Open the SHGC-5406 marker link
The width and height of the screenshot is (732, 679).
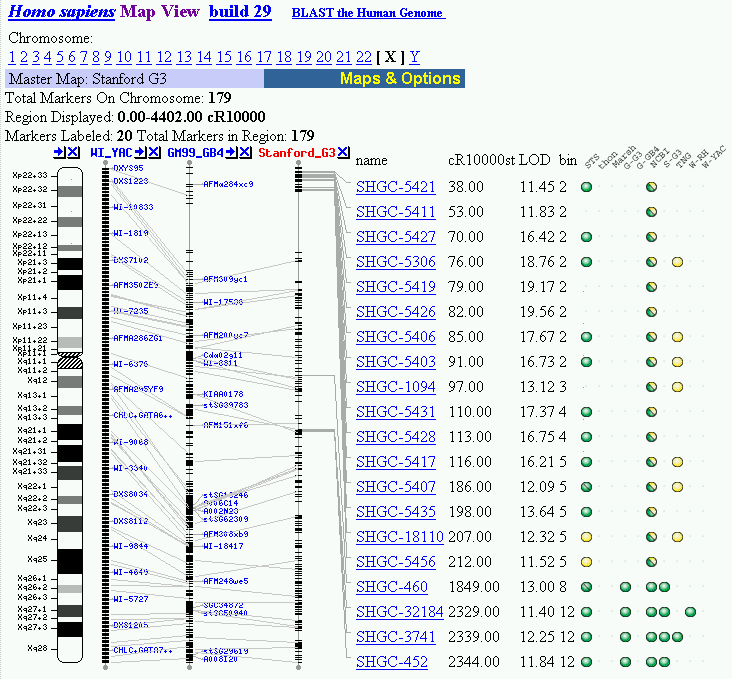(395, 337)
